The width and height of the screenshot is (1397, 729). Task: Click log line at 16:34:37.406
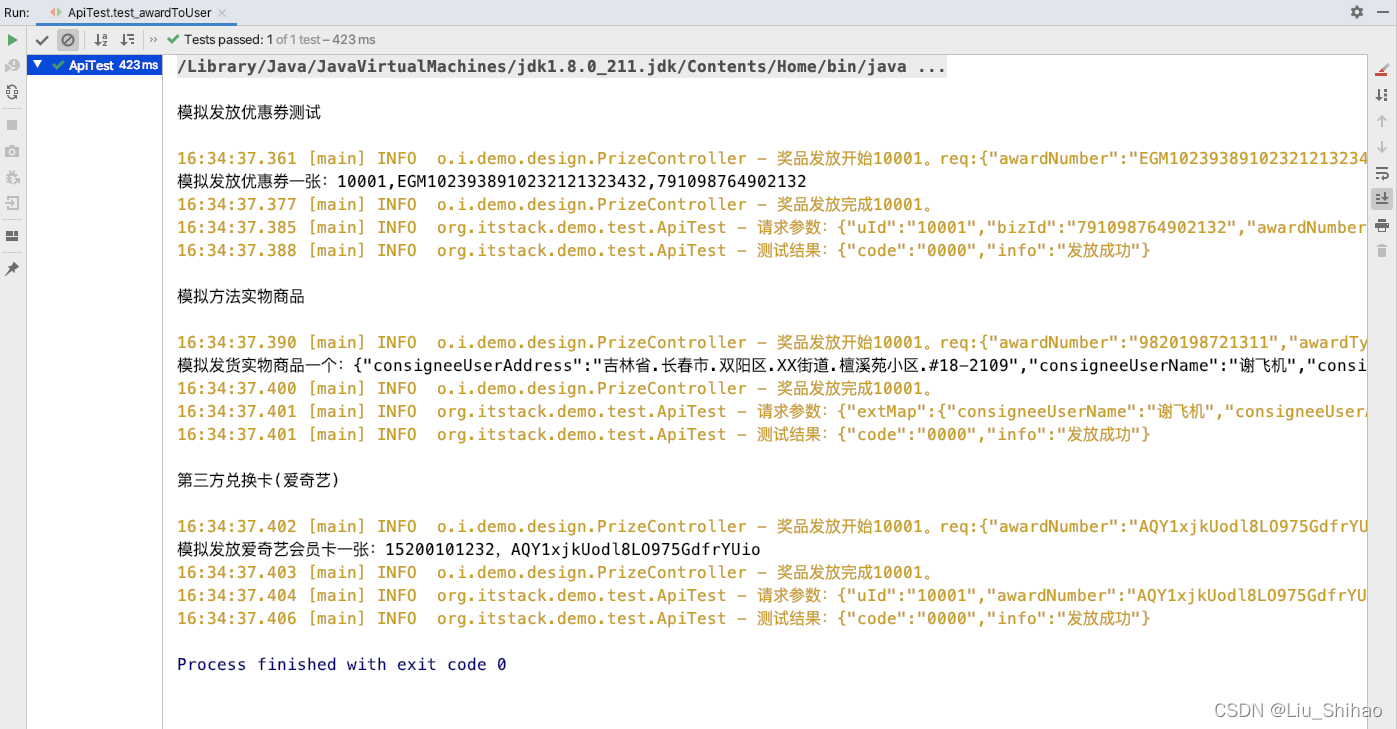point(664,619)
